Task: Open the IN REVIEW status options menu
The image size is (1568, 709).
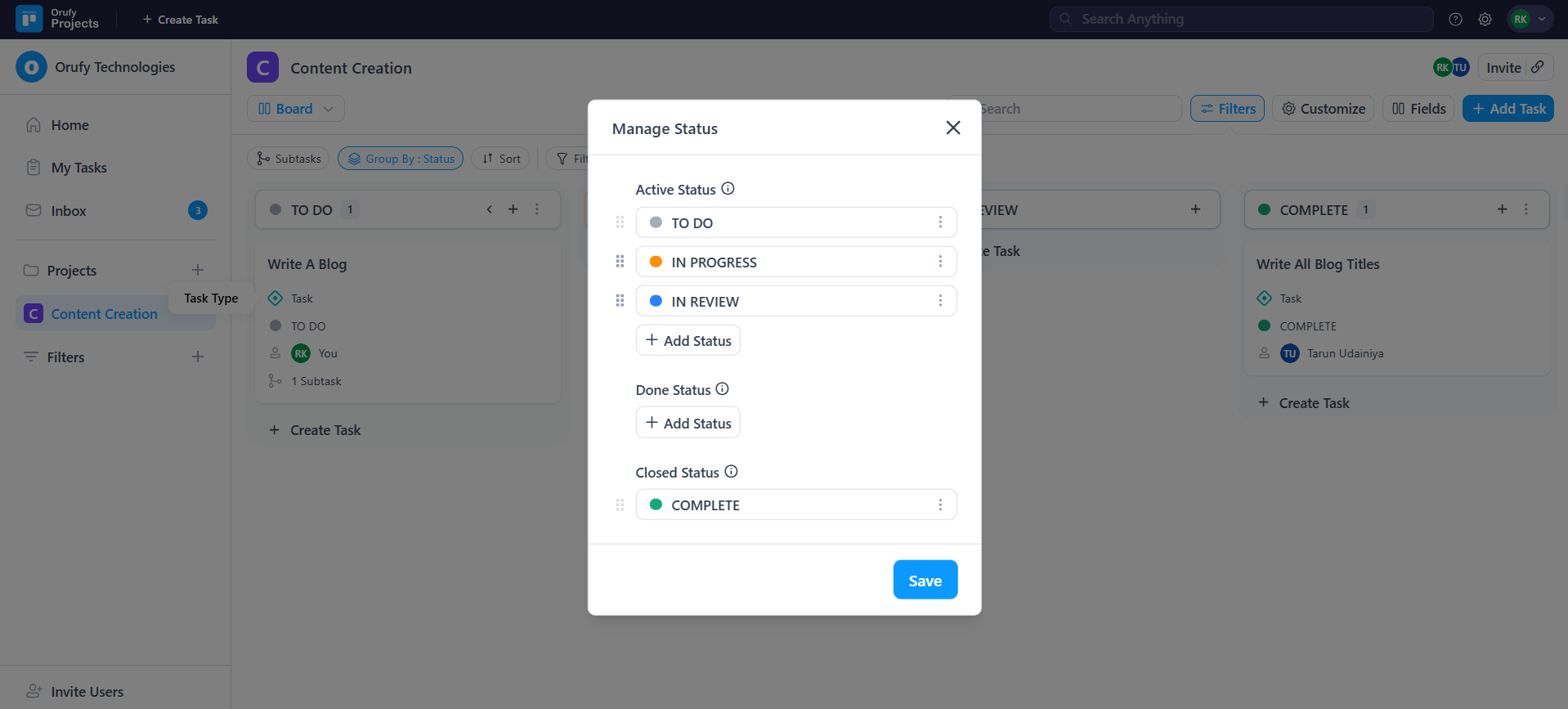Action: [940, 301]
